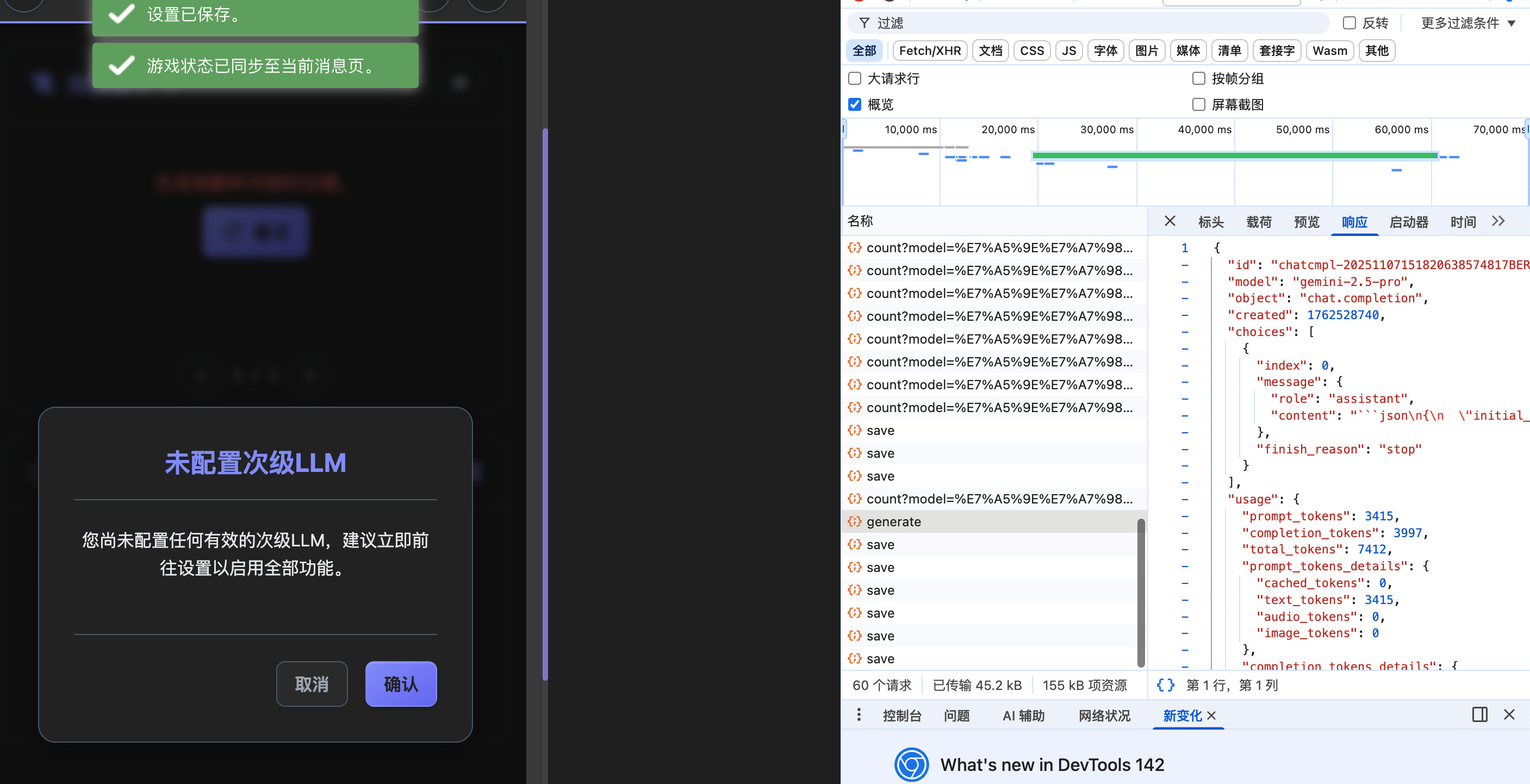Screen dimensions: 1530x784
Task: Close the 新变化 drawer tab
Action: point(1211,715)
